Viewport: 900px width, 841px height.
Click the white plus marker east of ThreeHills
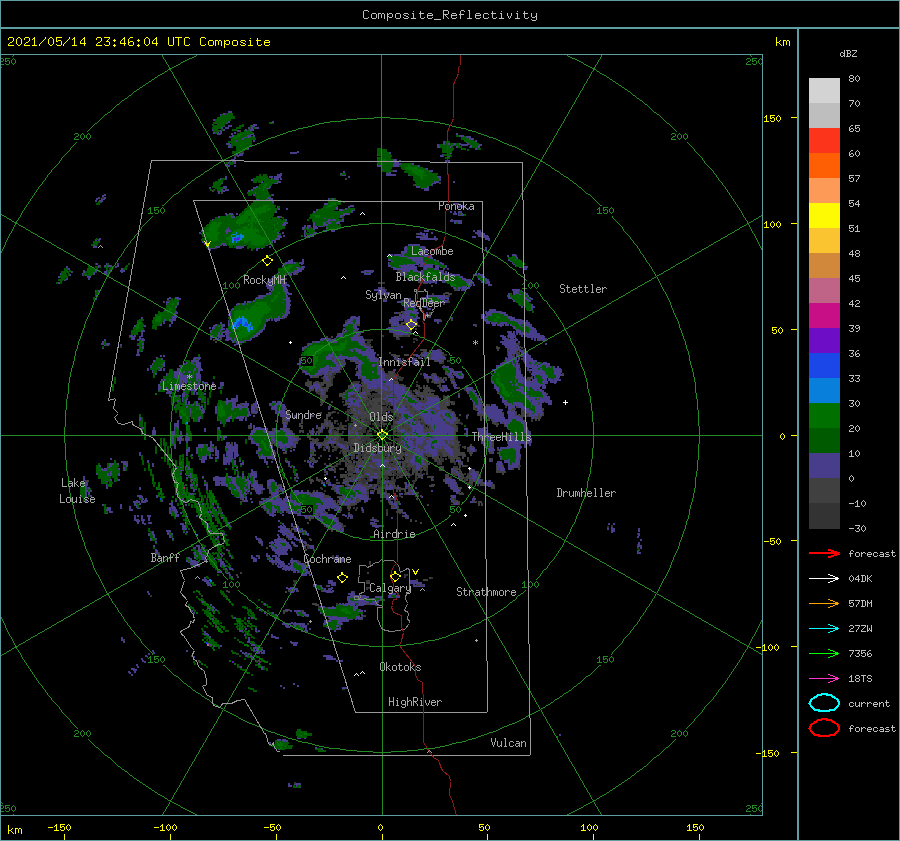pyautogui.click(x=565, y=402)
